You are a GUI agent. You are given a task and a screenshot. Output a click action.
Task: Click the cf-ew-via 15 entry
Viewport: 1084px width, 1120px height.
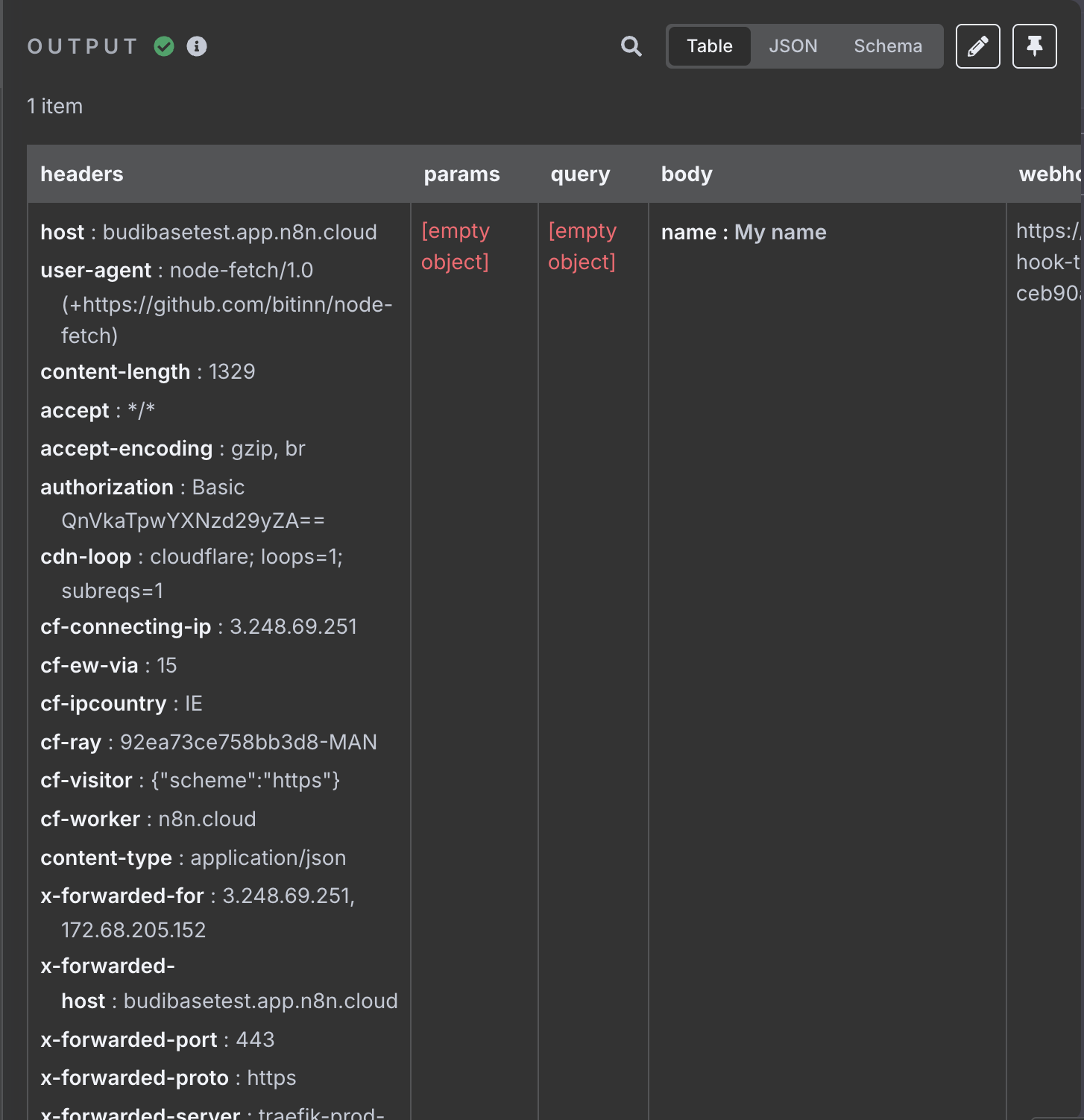pyautogui.click(x=109, y=665)
